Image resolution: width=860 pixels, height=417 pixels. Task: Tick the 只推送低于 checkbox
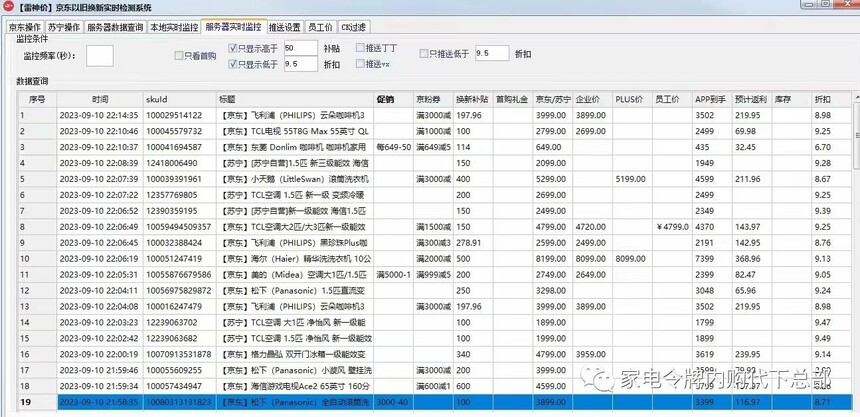coord(423,53)
